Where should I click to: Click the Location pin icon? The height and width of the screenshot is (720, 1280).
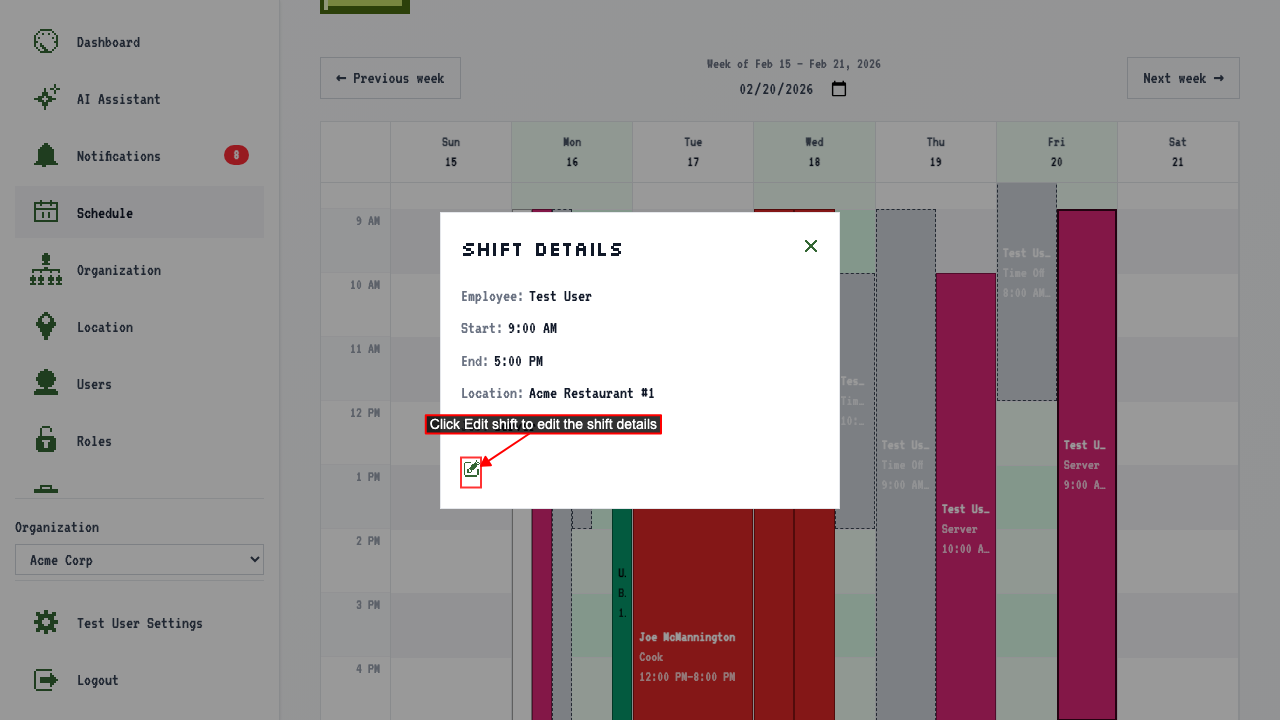[46, 327]
